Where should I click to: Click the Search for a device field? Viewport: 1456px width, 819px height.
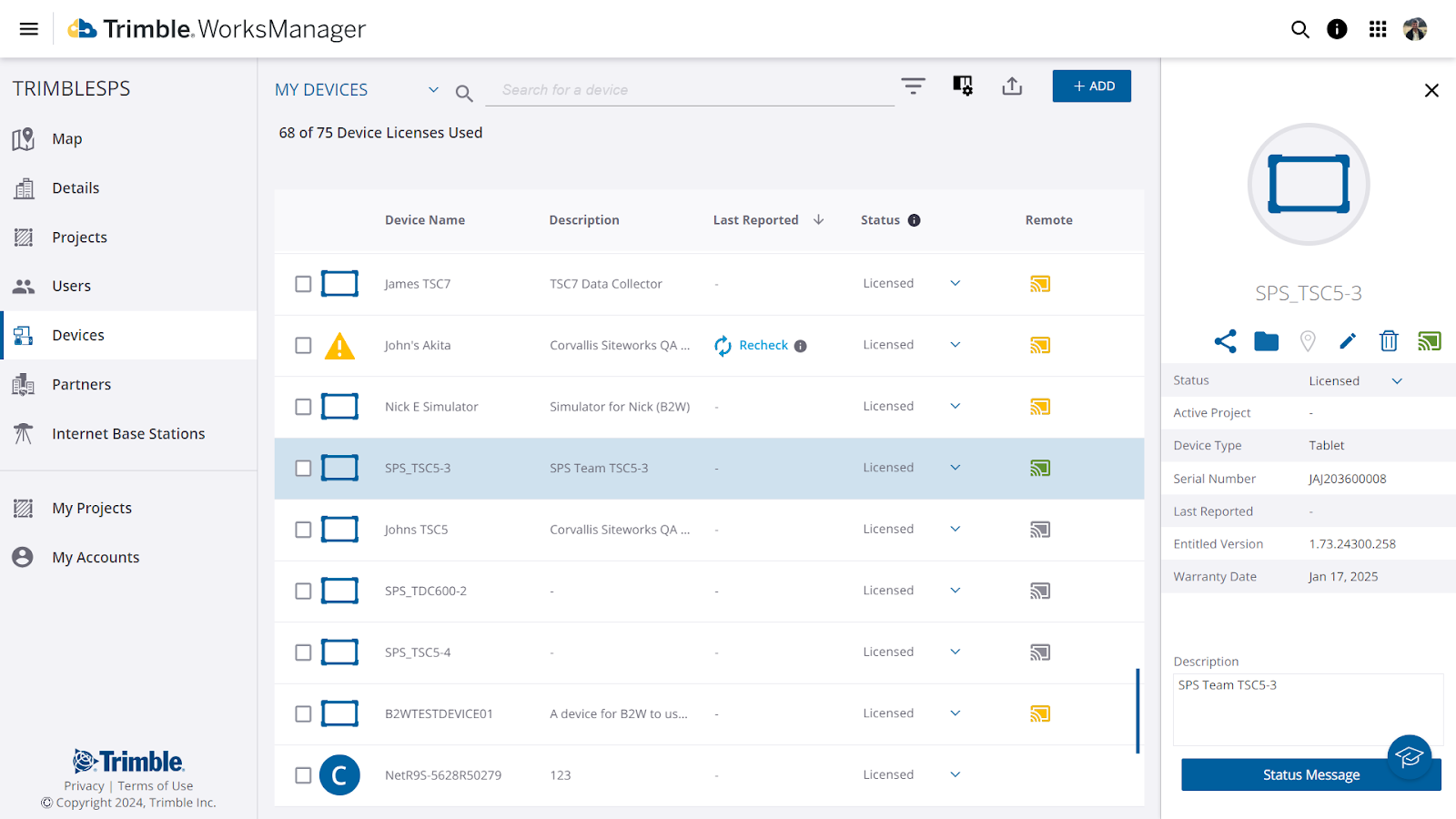(690, 90)
